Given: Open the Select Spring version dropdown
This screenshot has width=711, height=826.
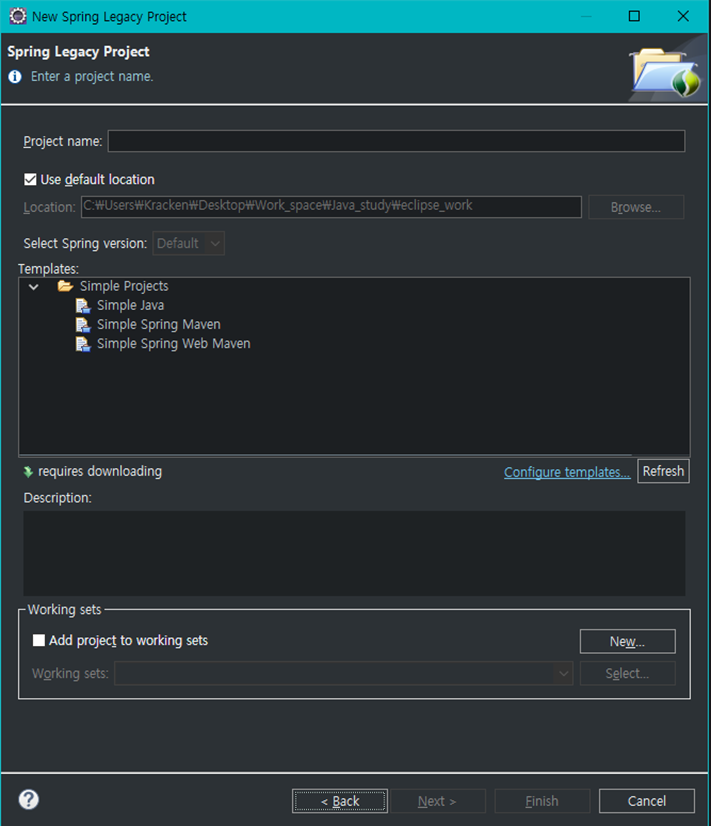Looking at the screenshot, I should coord(189,243).
